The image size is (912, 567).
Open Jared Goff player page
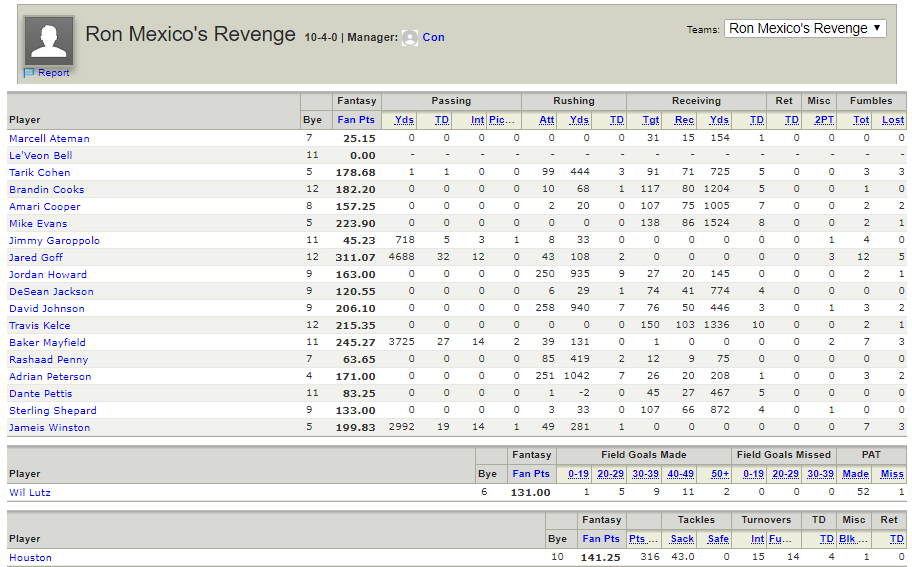36,257
